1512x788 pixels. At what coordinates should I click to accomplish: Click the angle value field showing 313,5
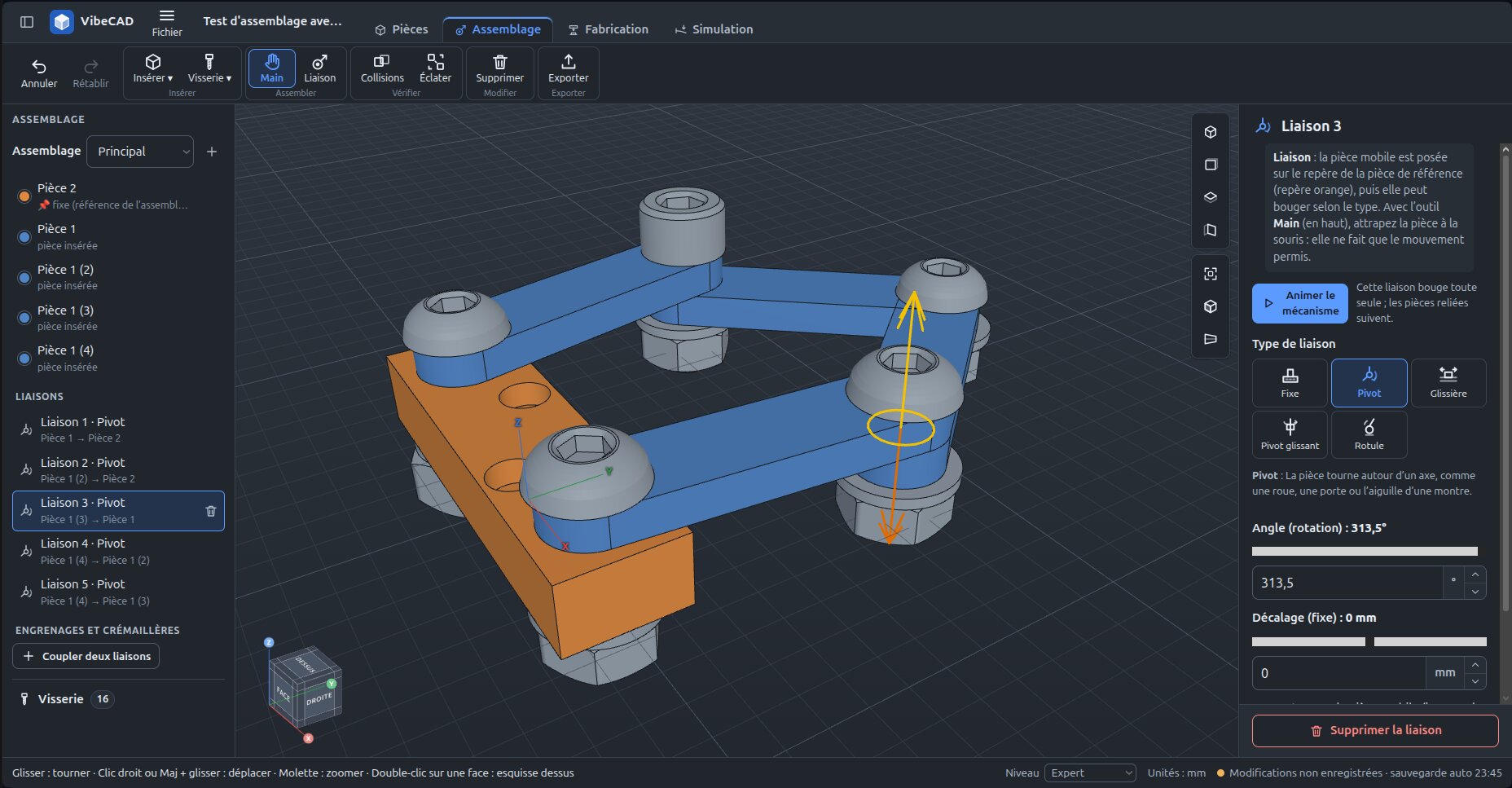[x=1347, y=583]
